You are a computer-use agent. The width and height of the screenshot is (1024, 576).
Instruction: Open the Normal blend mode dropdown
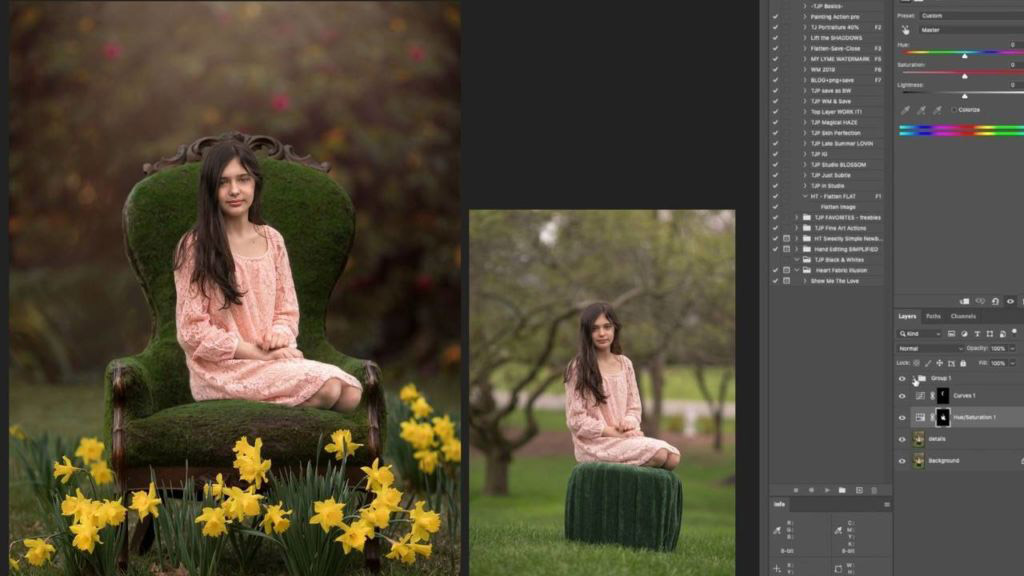pyautogui.click(x=930, y=349)
